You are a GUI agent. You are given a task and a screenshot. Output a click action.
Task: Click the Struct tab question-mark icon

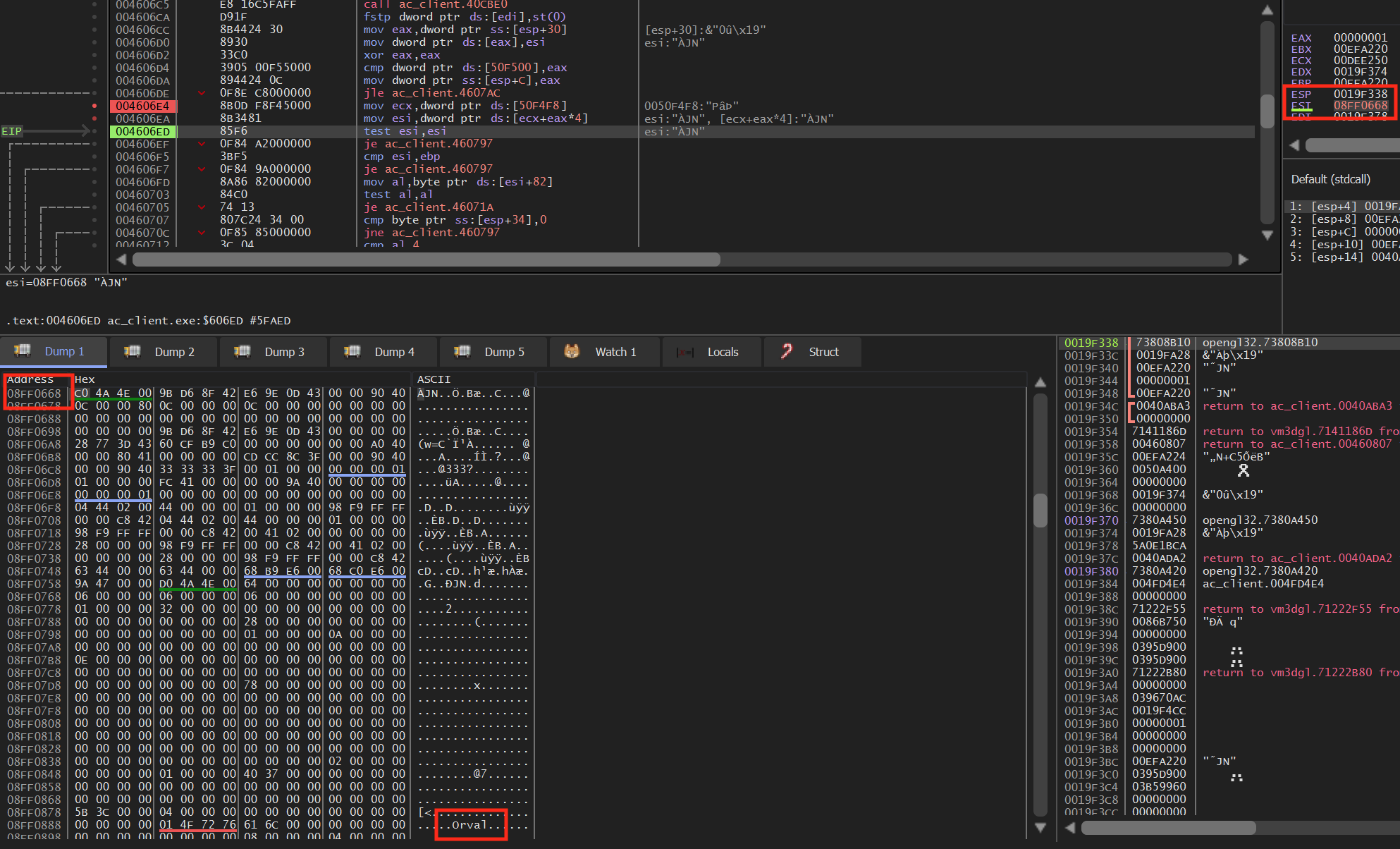click(787, 350)
